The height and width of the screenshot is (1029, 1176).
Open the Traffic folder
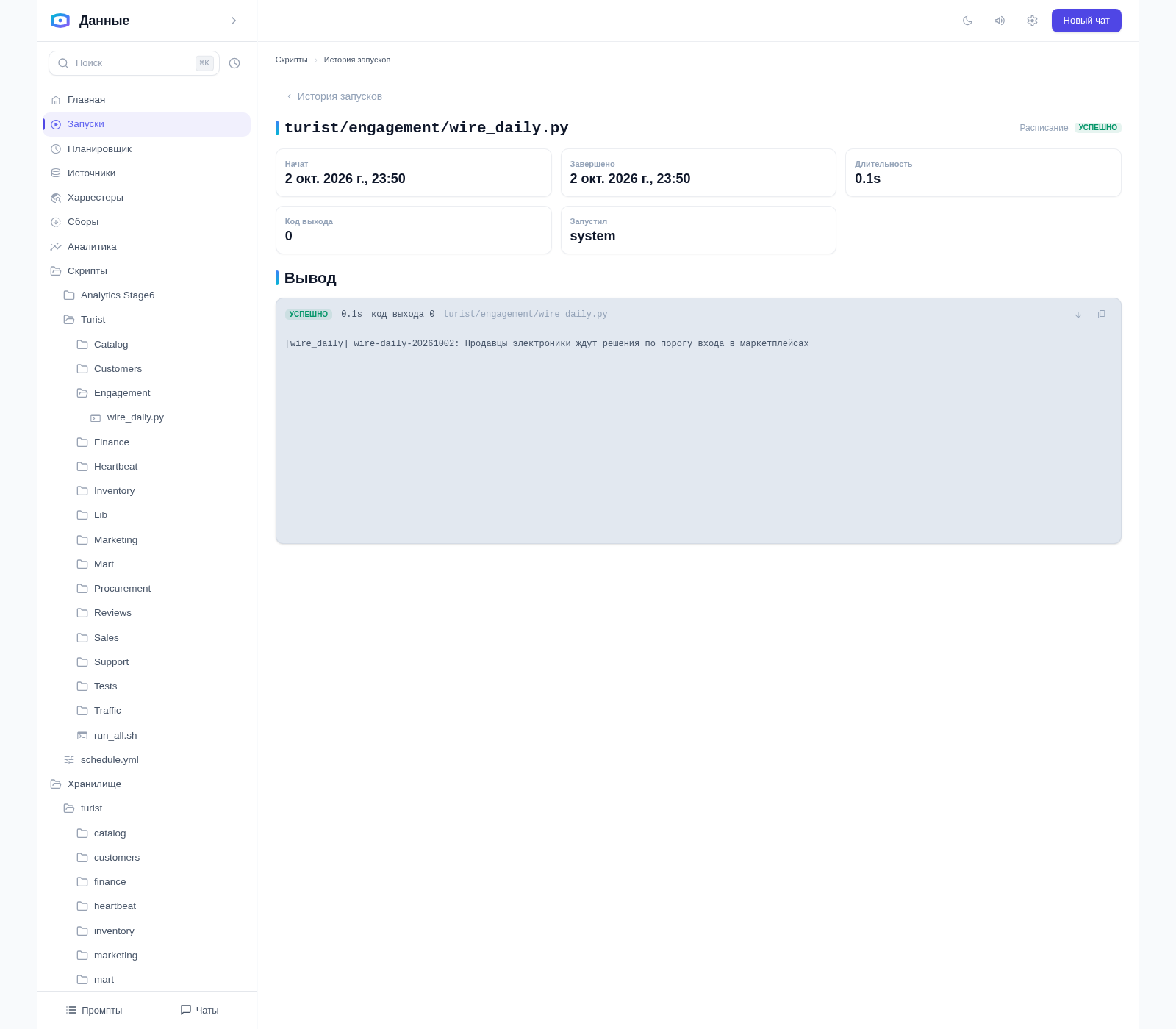pos(146,711)
